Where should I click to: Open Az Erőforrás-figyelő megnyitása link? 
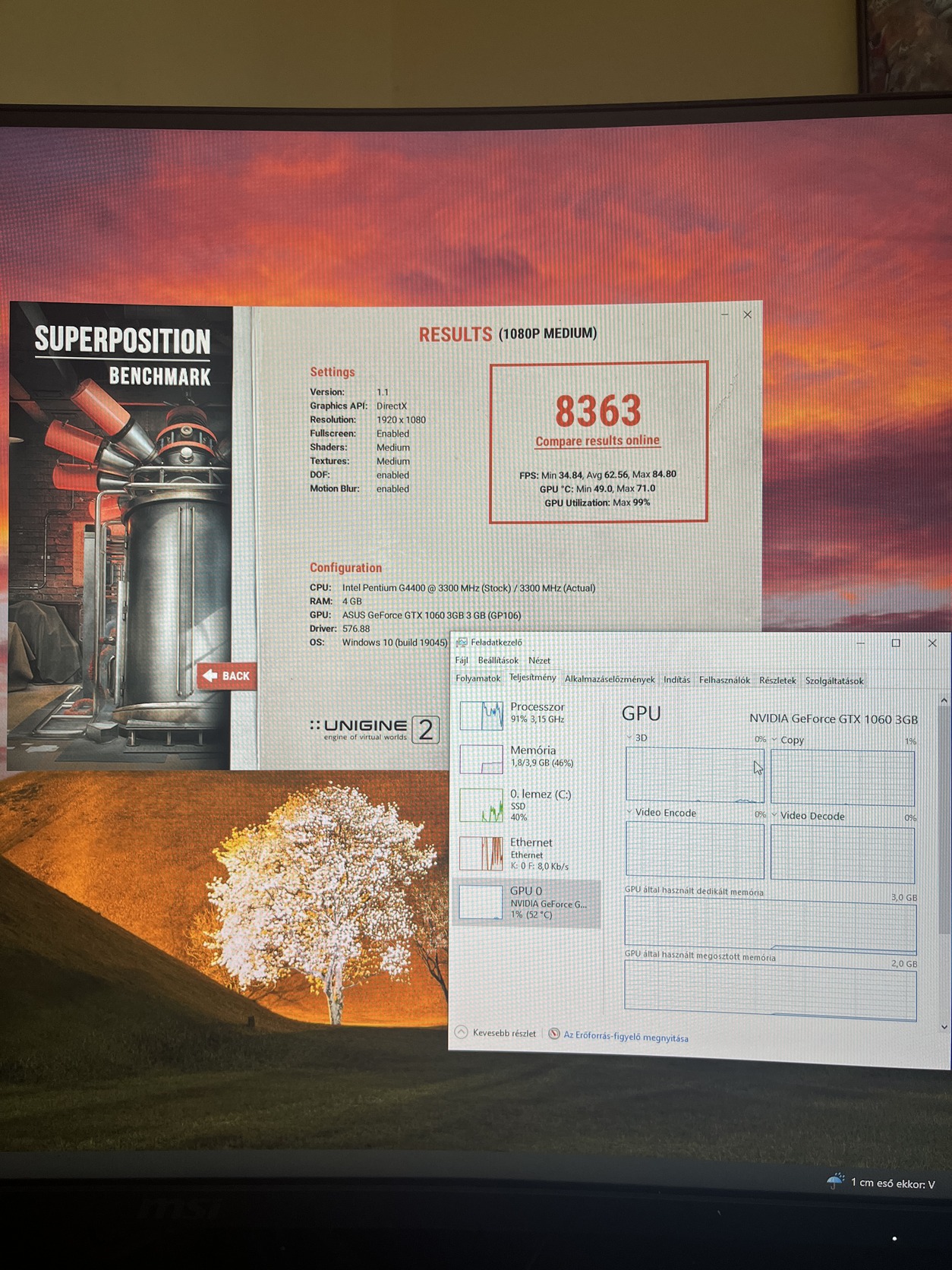pyautogui.click(x=626, y=1037)
